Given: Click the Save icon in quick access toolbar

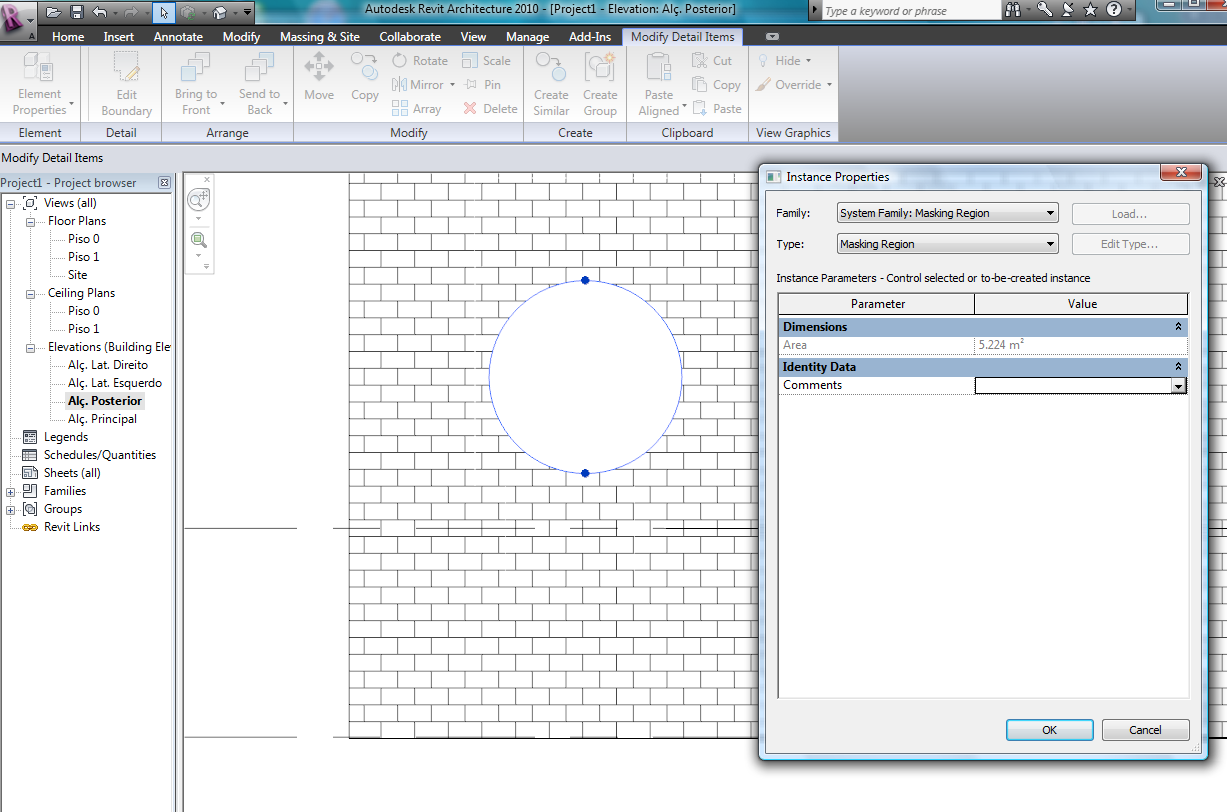Looking at the screenshot, I should [77, 12].
